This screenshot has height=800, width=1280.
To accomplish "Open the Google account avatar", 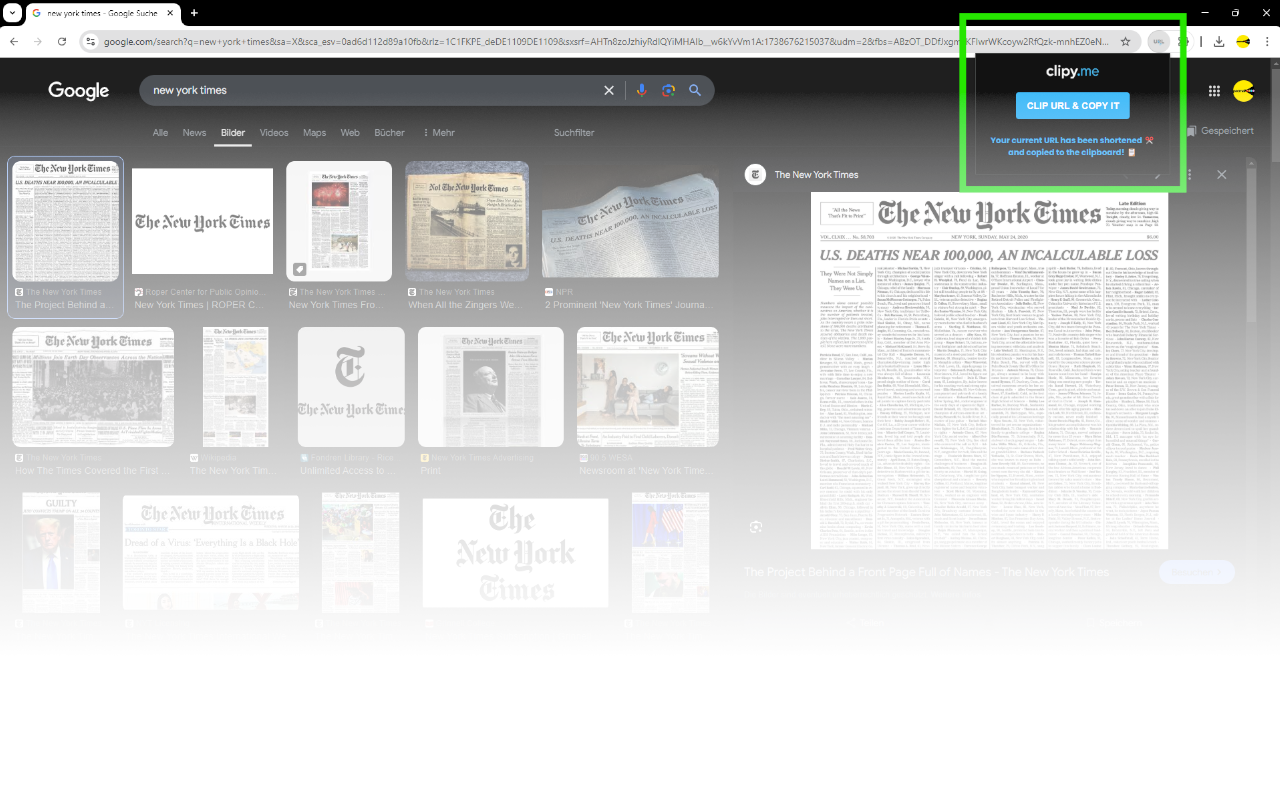I will click(1243, 91).
